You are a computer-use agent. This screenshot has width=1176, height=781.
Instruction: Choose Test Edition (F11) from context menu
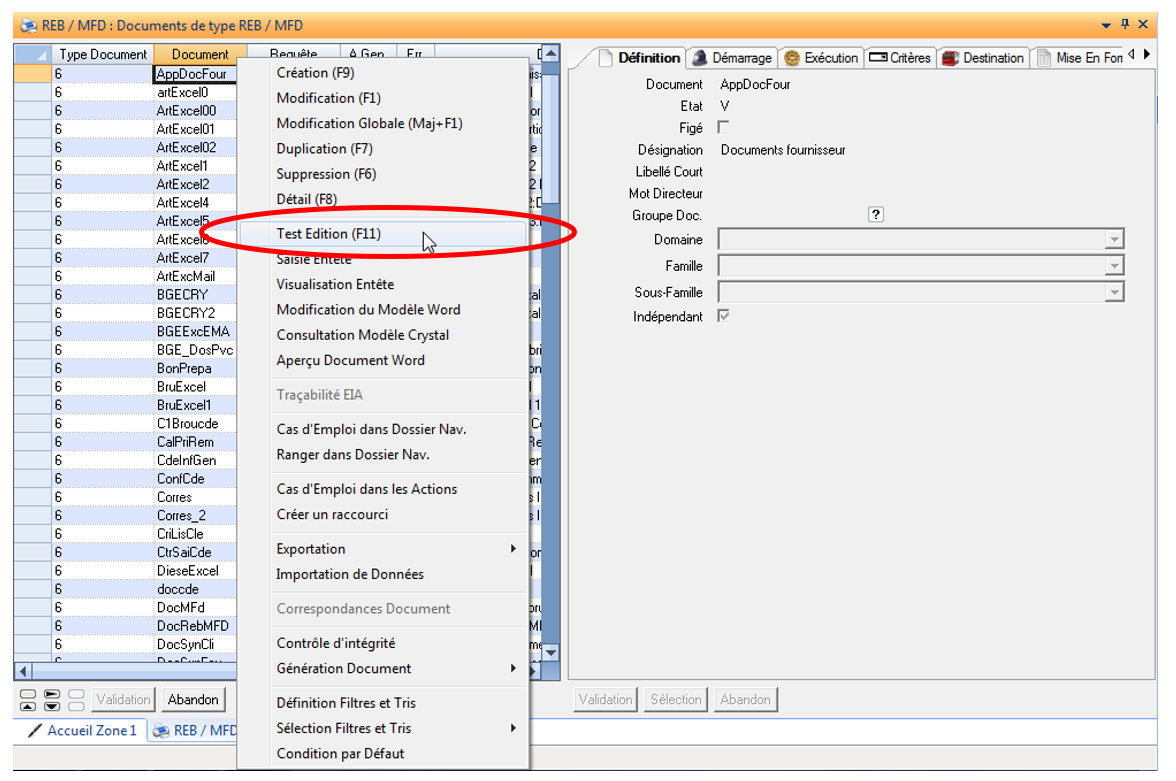(328, 234)
